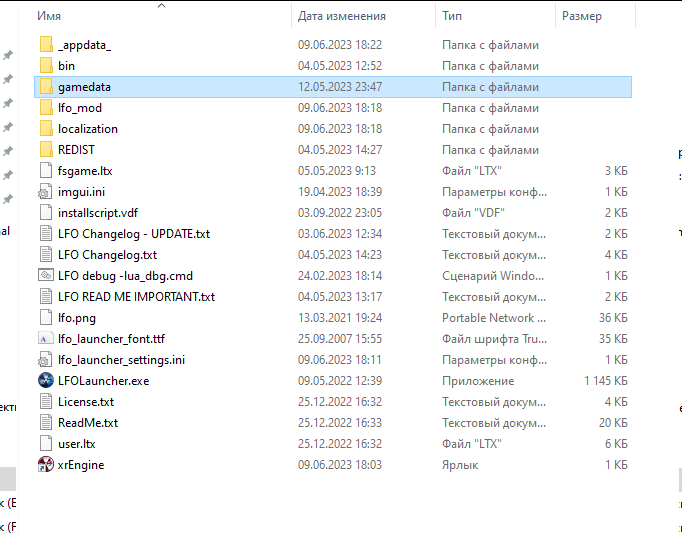Click the sort arrow above Имя column
682x535 pixels.
click(x=161, y=5)
